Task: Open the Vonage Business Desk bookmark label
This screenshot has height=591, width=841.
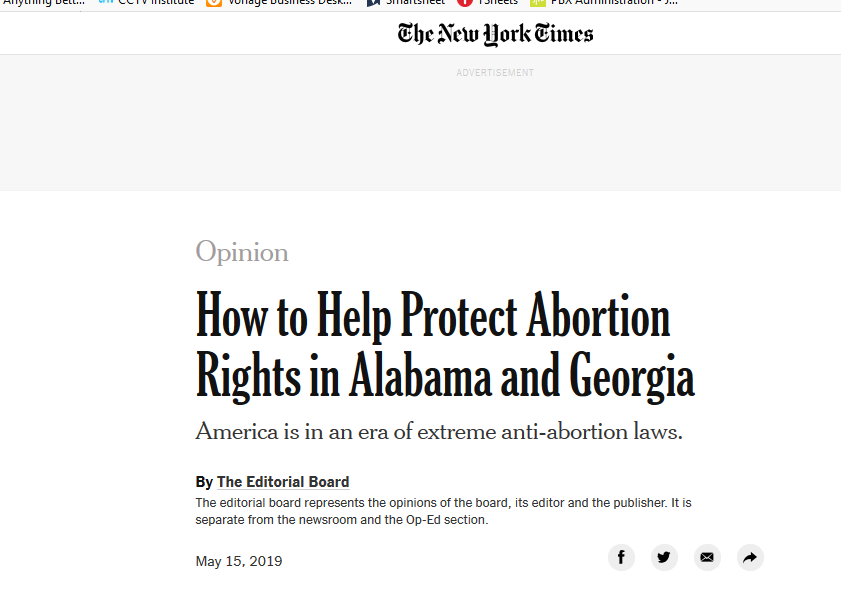Action: 290,3
